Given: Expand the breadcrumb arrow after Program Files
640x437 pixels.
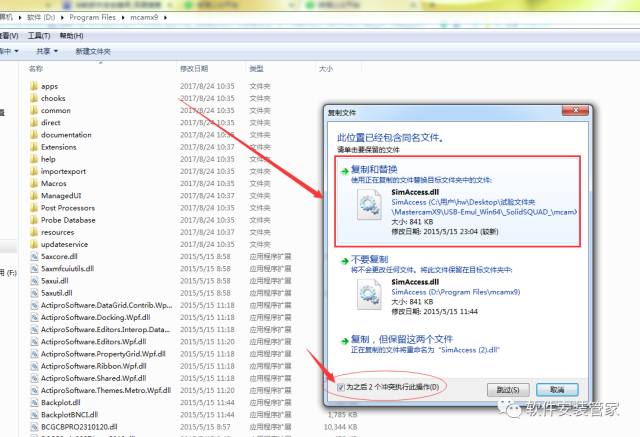Looking at the screenshot, I should pos(123,18).
